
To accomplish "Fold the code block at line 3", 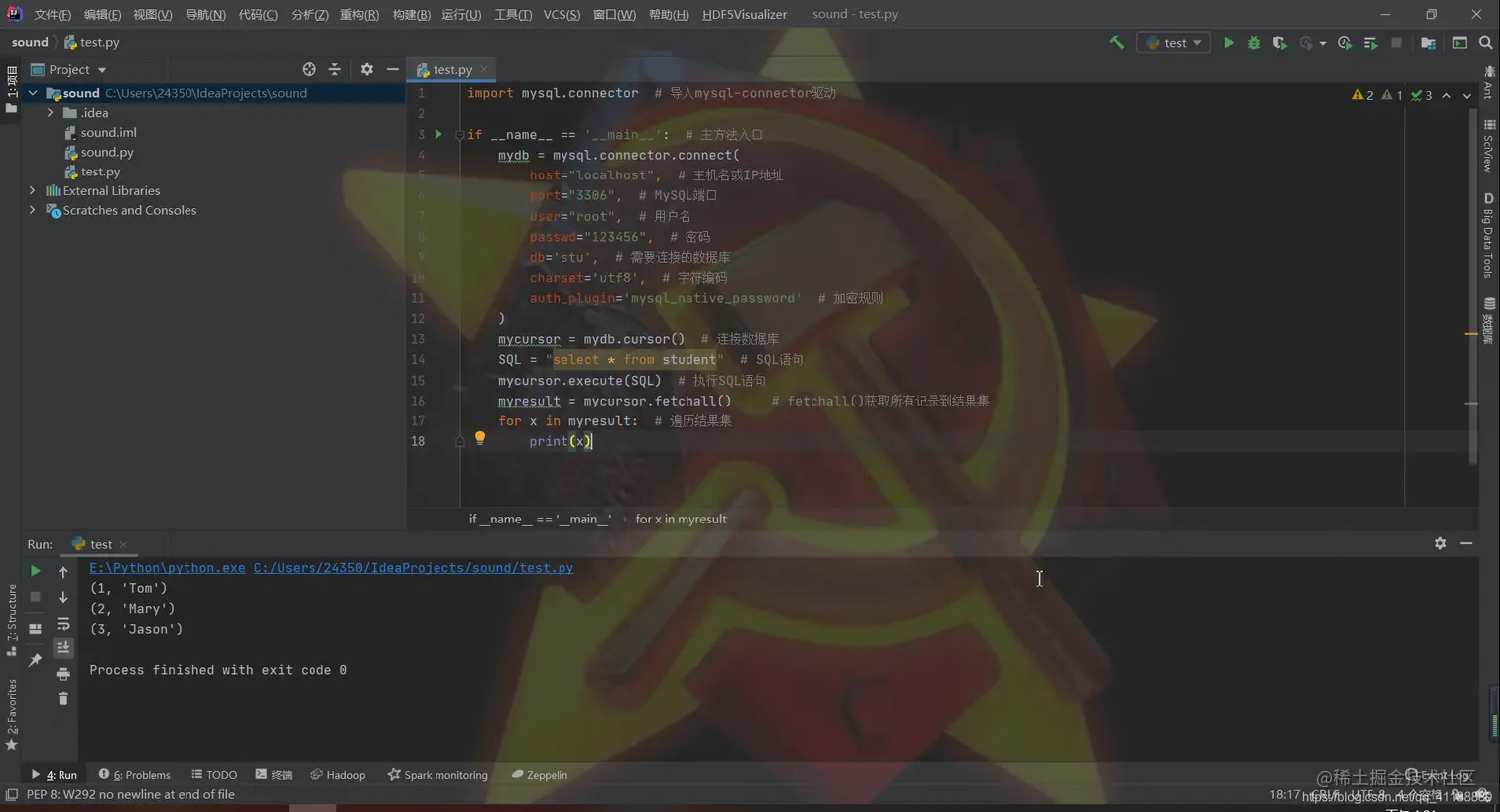I will point(459,135).
